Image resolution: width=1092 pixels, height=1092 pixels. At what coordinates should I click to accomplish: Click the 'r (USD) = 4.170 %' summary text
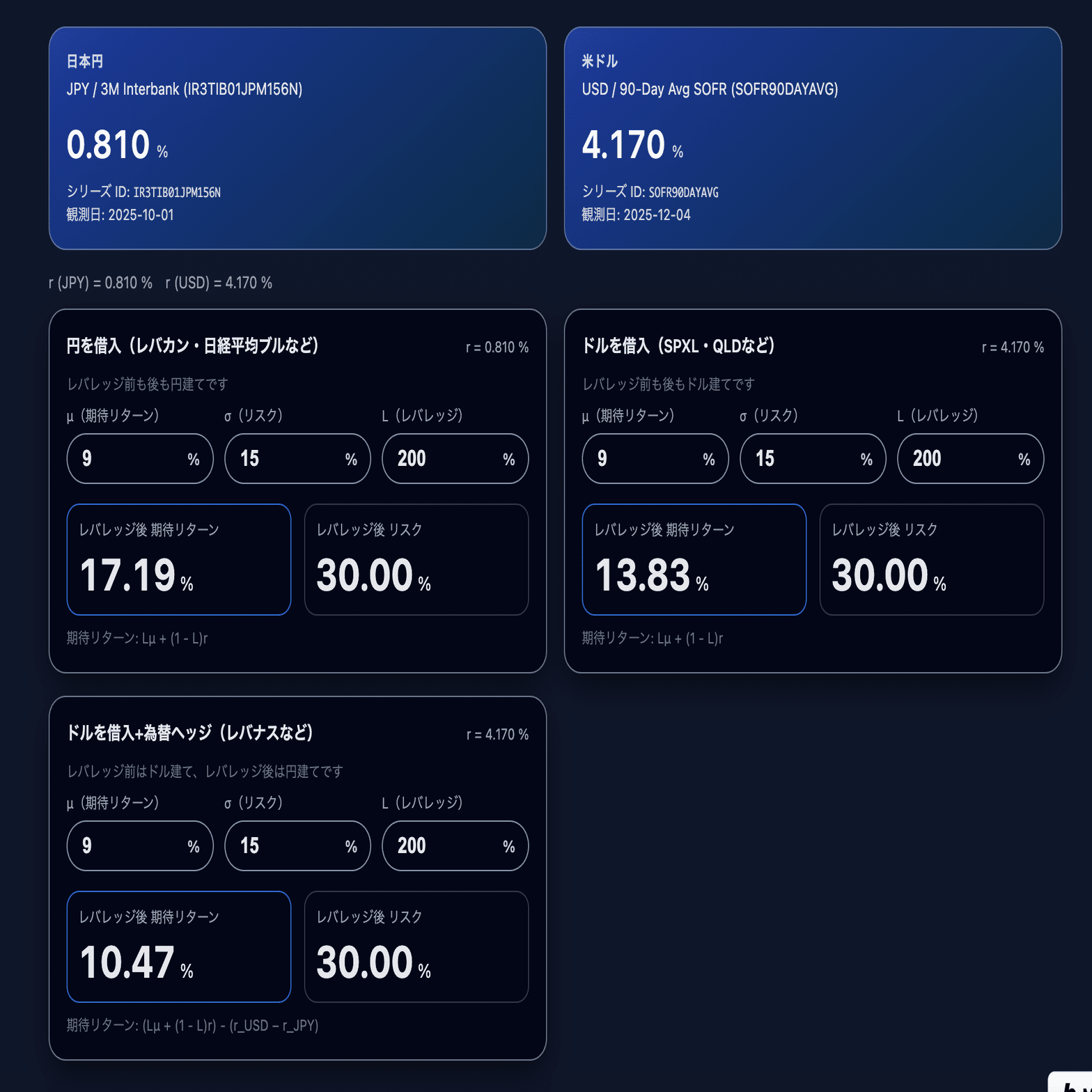coord(219,283)
